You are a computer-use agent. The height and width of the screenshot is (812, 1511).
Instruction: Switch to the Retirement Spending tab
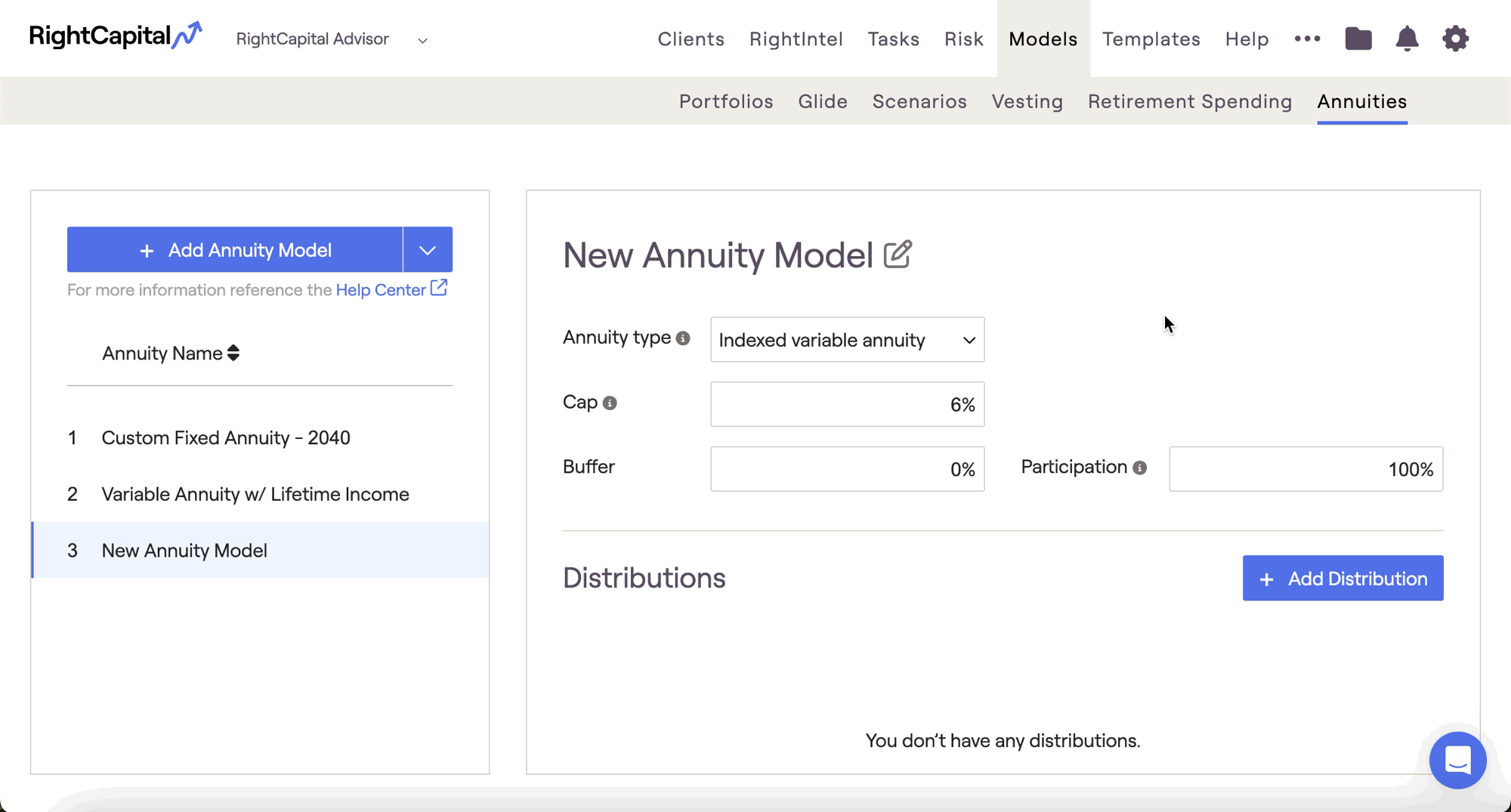[1190, 101]
